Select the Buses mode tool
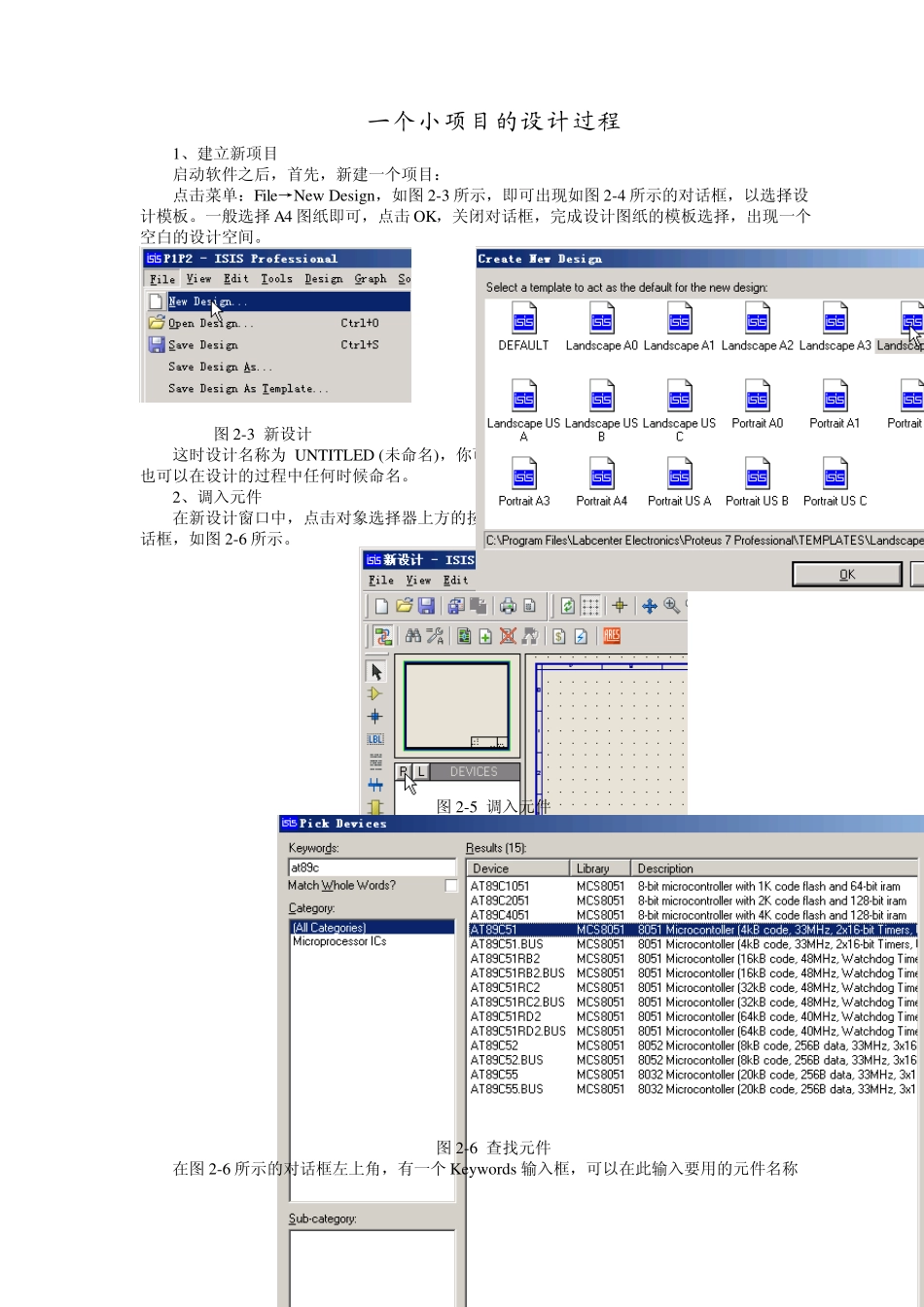The width and height of the screenshot is (924, 1307). point(375,784)
